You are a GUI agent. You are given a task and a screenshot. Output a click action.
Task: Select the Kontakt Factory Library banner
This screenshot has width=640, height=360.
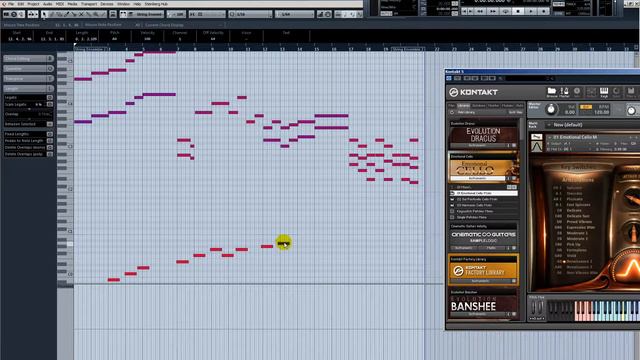483,271
